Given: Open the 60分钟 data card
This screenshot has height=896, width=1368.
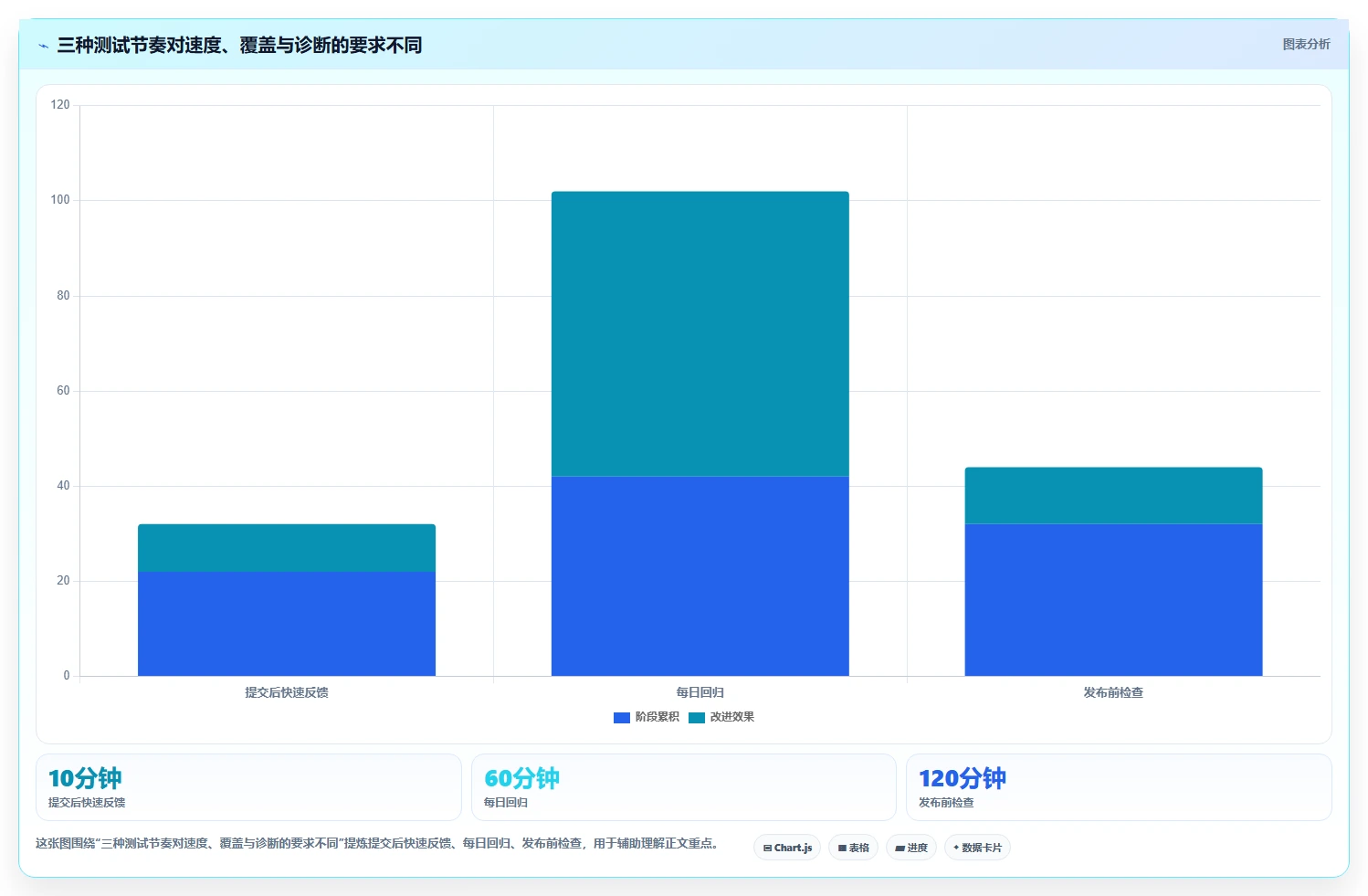Looking at the screenshot, I should coord(684,787).
